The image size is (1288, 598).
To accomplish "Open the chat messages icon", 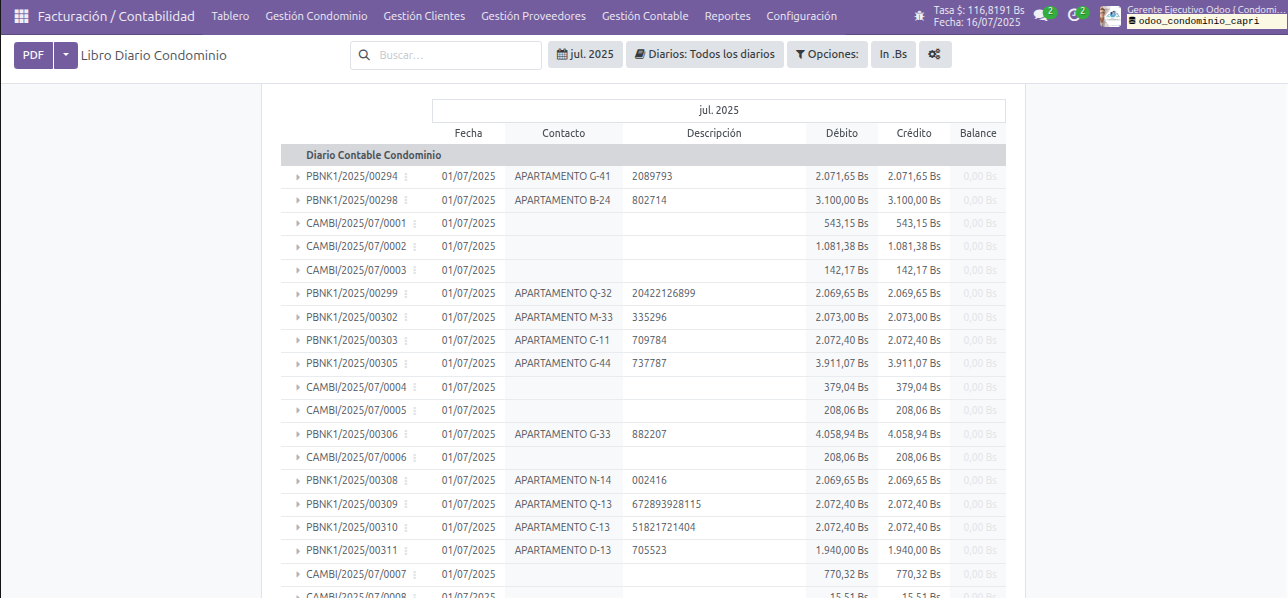I will pyautogui.click(x=1041, y=15).
